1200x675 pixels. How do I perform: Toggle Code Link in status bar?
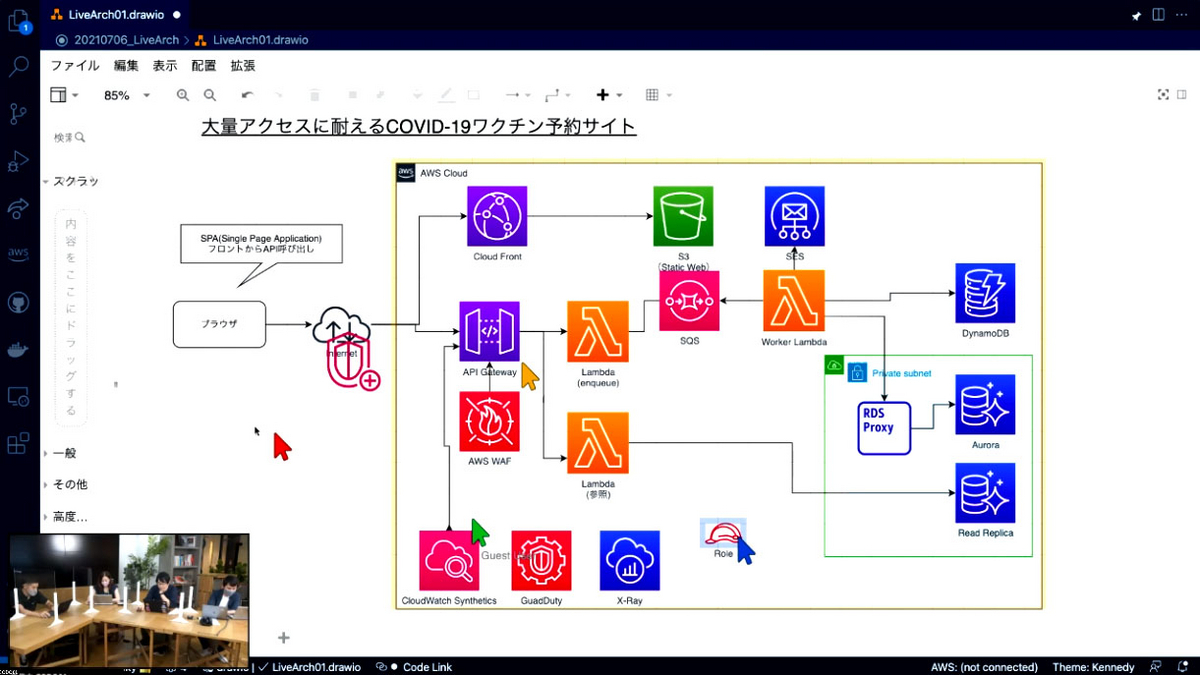coord(414,667)
